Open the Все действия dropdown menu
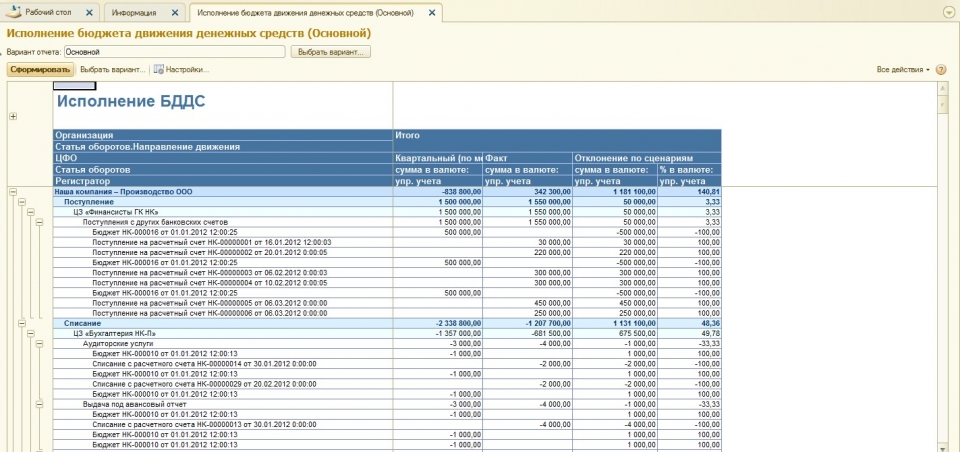The height and width of the screenshot is (452, 960). (903, 70)
